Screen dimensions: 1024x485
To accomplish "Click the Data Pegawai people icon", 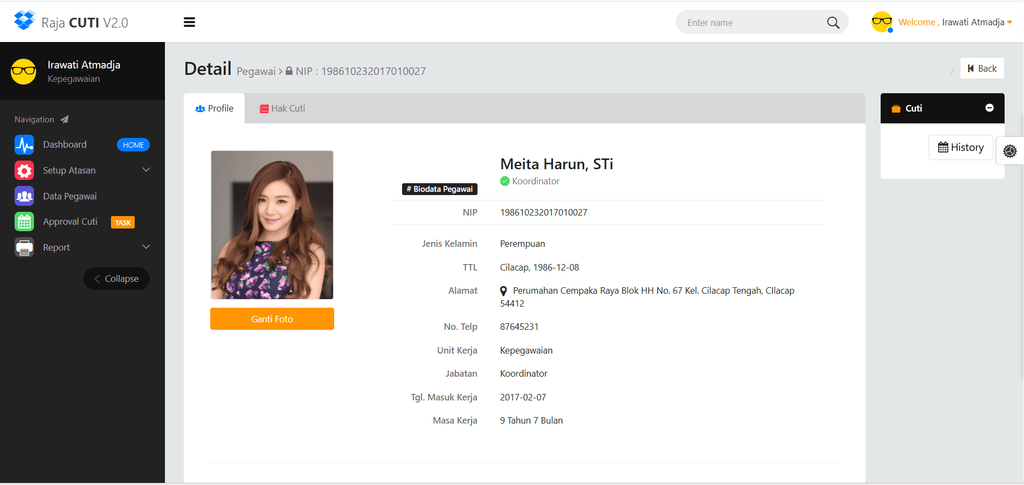I will pyautogui.click(x=24, y=196).
